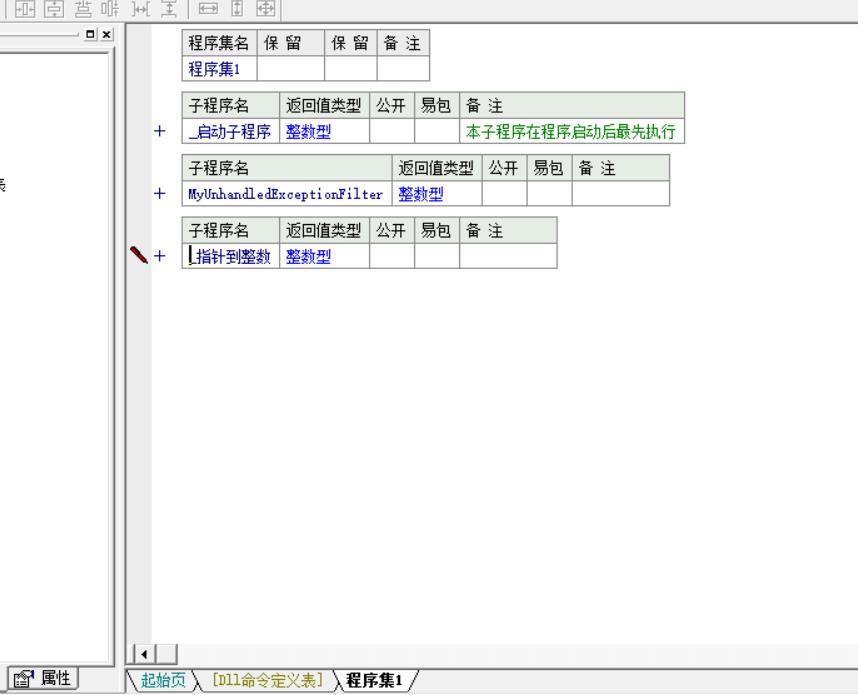Expand the _指针到整数 subroutine
Image resolution: width=858 pixels, height=695 pixels.
tap(160, 256)
